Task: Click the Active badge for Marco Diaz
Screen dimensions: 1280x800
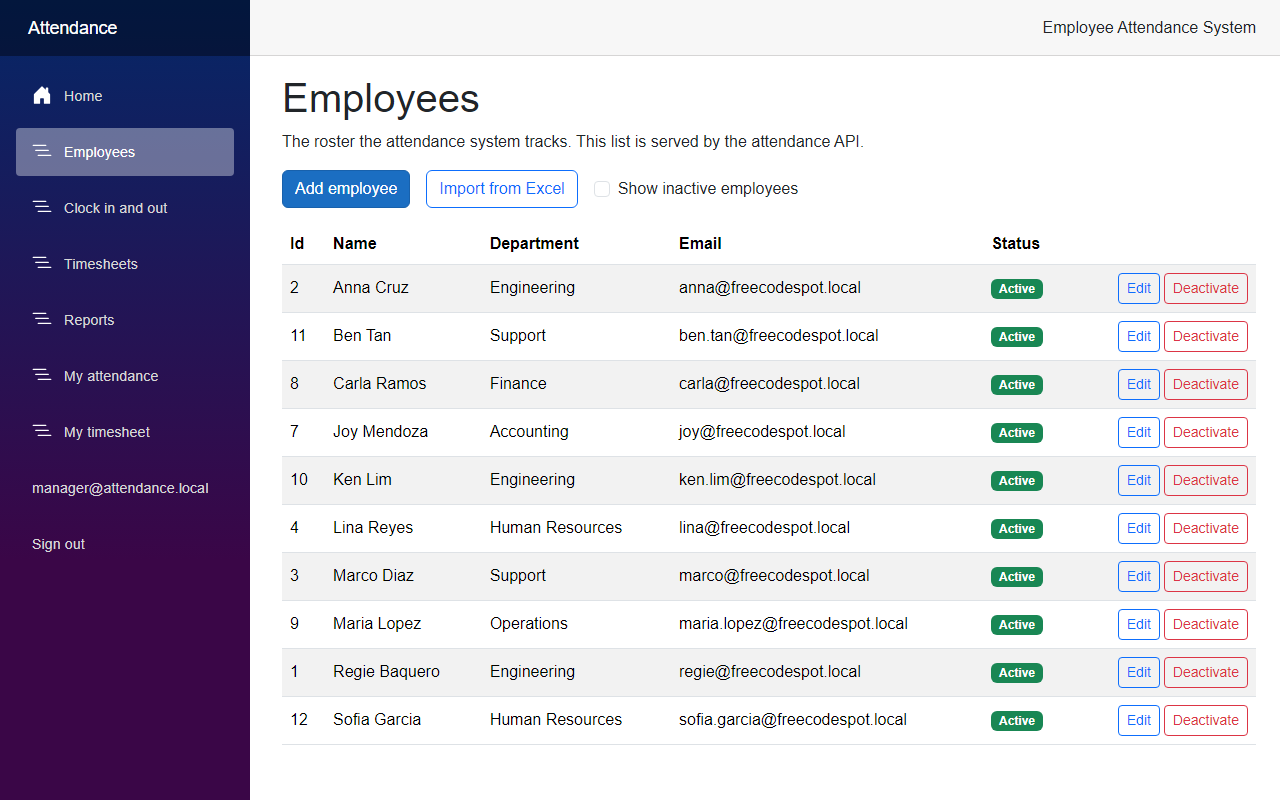Action: click(1017, 577)
